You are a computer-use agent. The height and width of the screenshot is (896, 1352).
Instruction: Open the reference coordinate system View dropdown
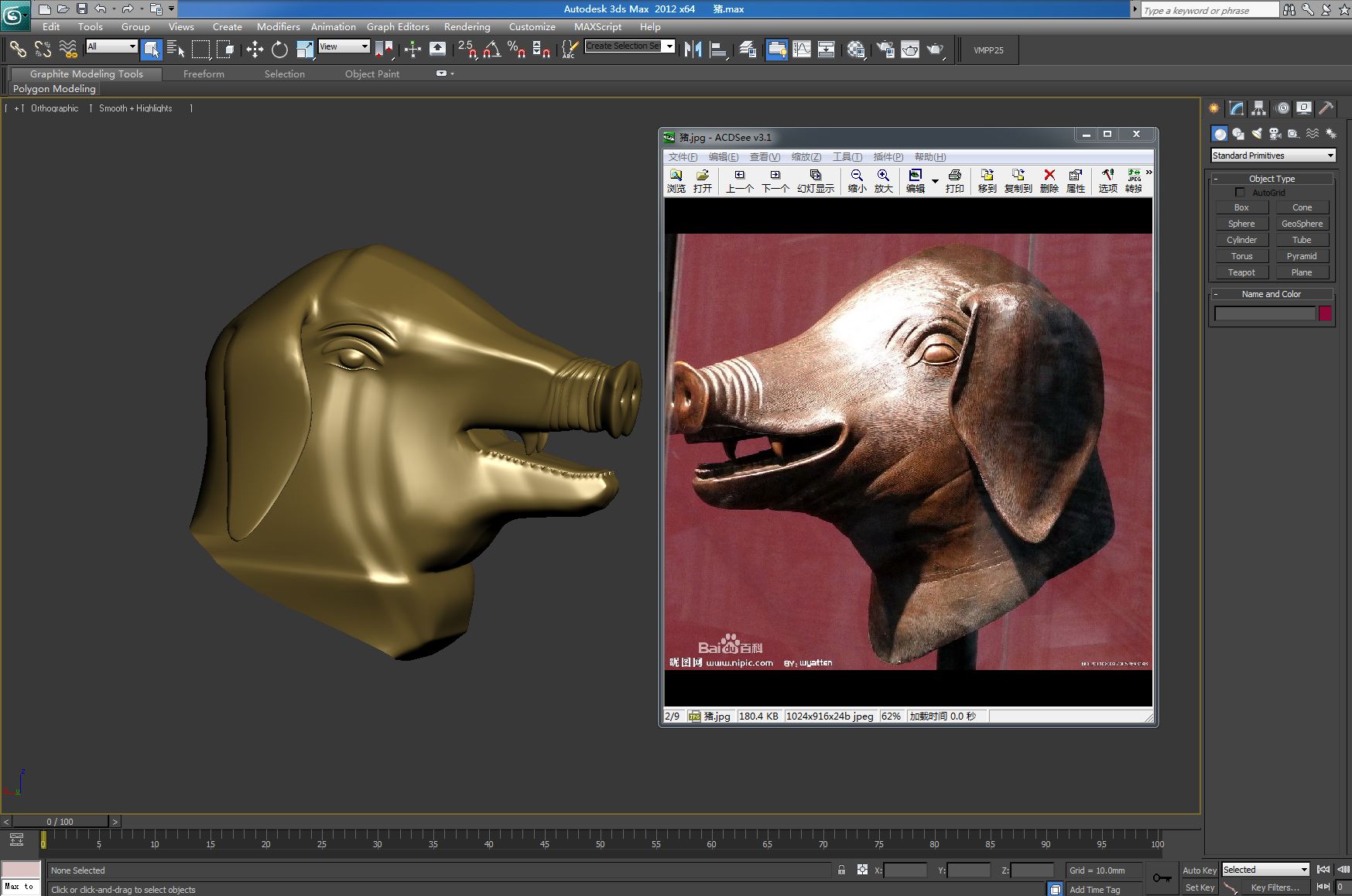[344, 46]
